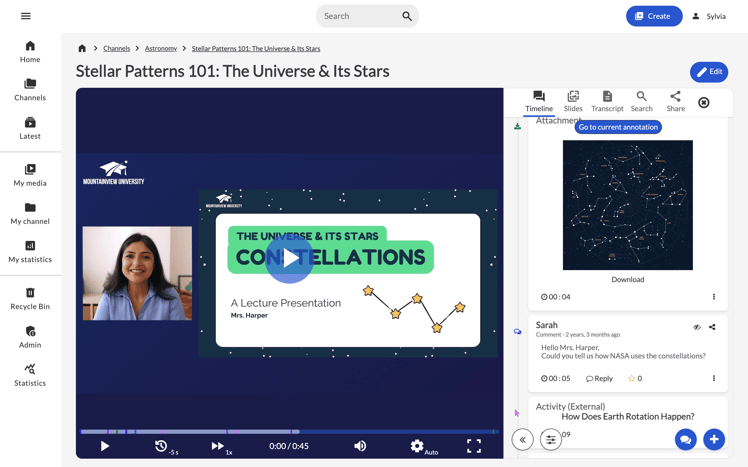Enter fullscreen video mode

coord(474,446)
